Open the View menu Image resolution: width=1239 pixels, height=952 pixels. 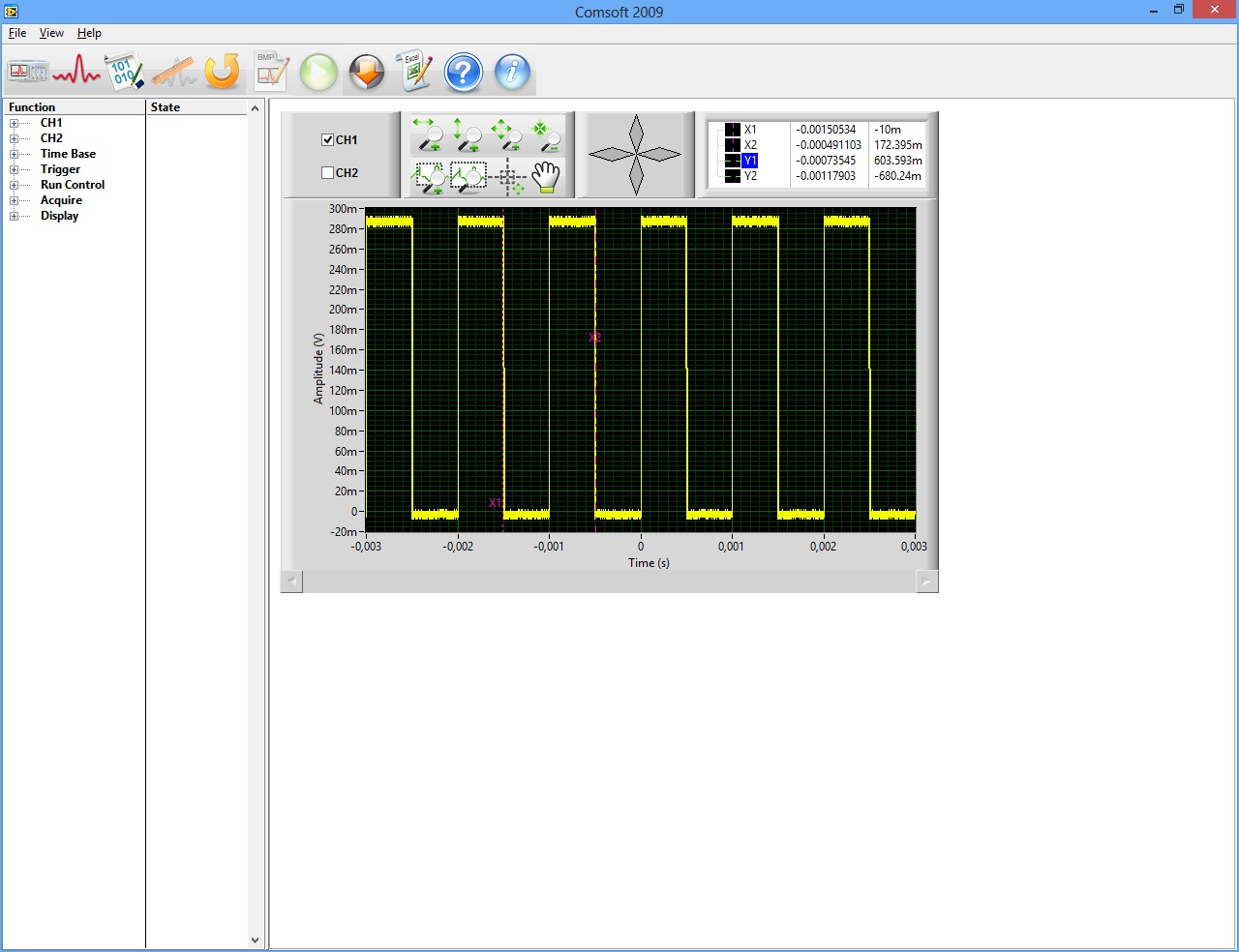[51, 33]
